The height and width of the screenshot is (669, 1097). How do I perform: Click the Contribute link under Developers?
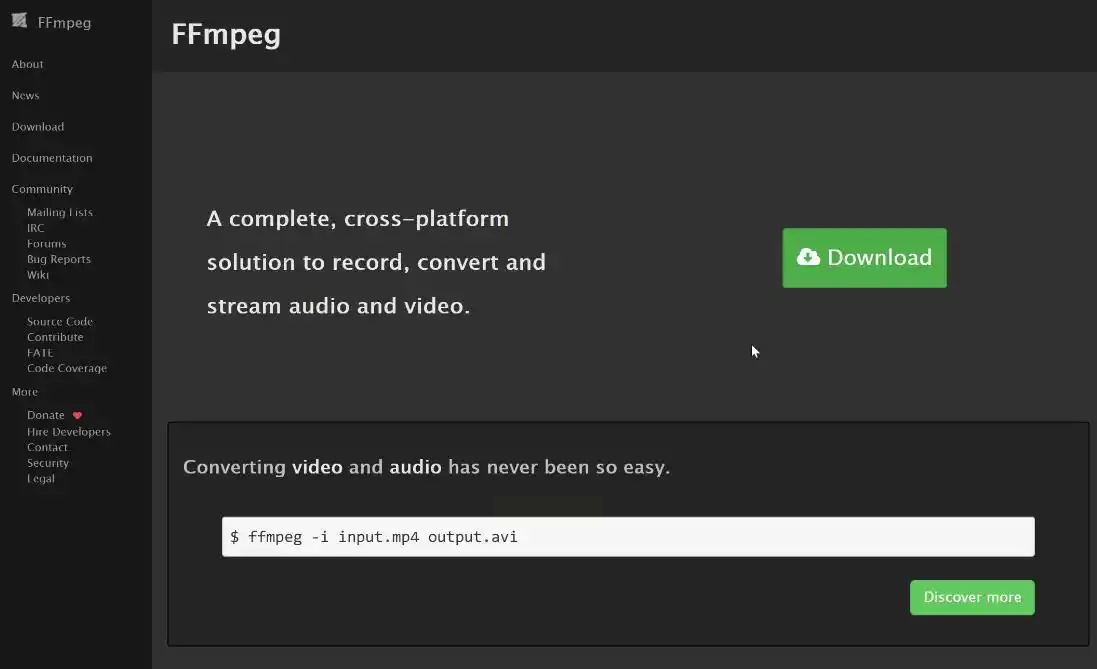[55, 337]
